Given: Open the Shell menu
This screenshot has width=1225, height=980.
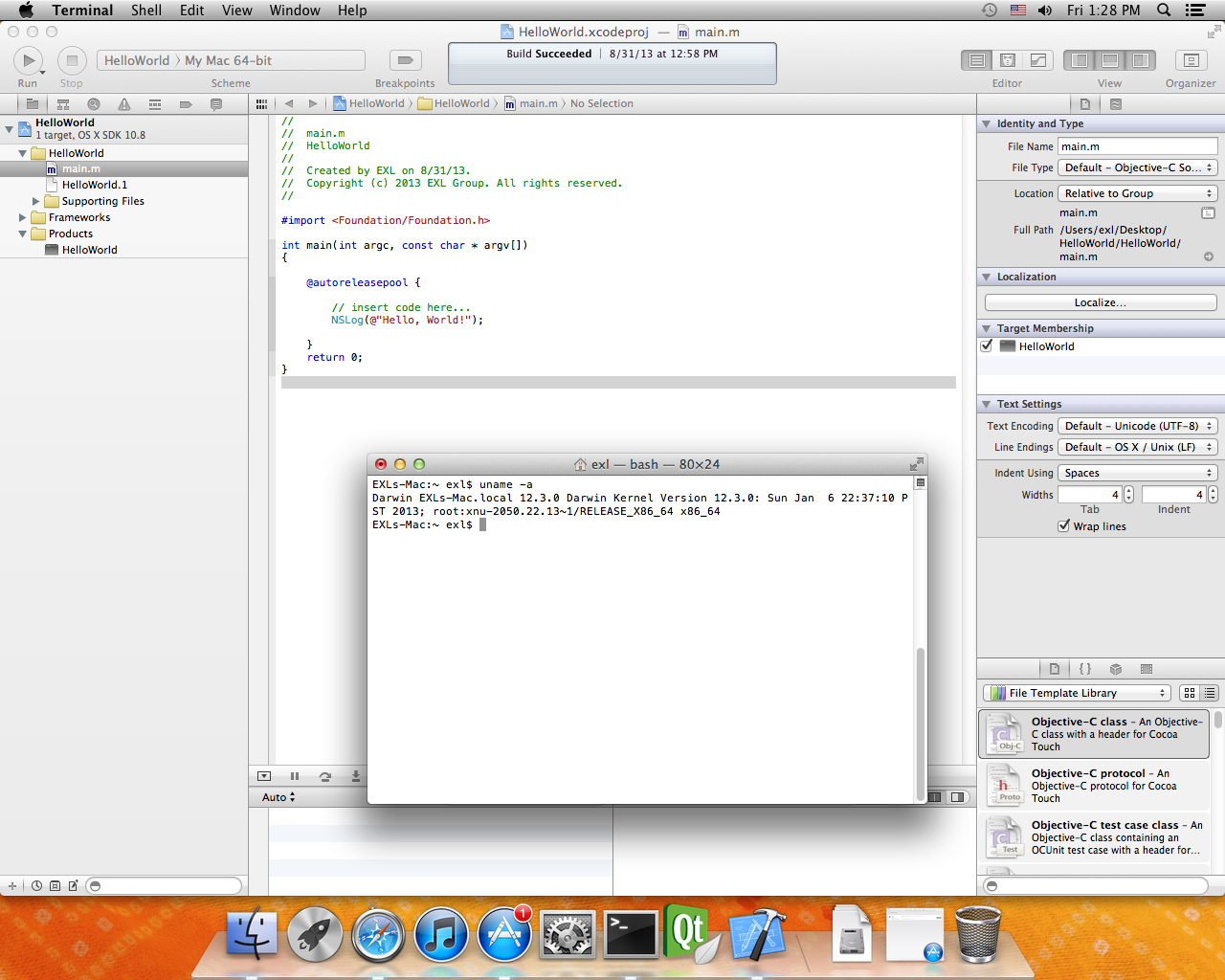Looking at the screenshot, I should coord(146,10).
